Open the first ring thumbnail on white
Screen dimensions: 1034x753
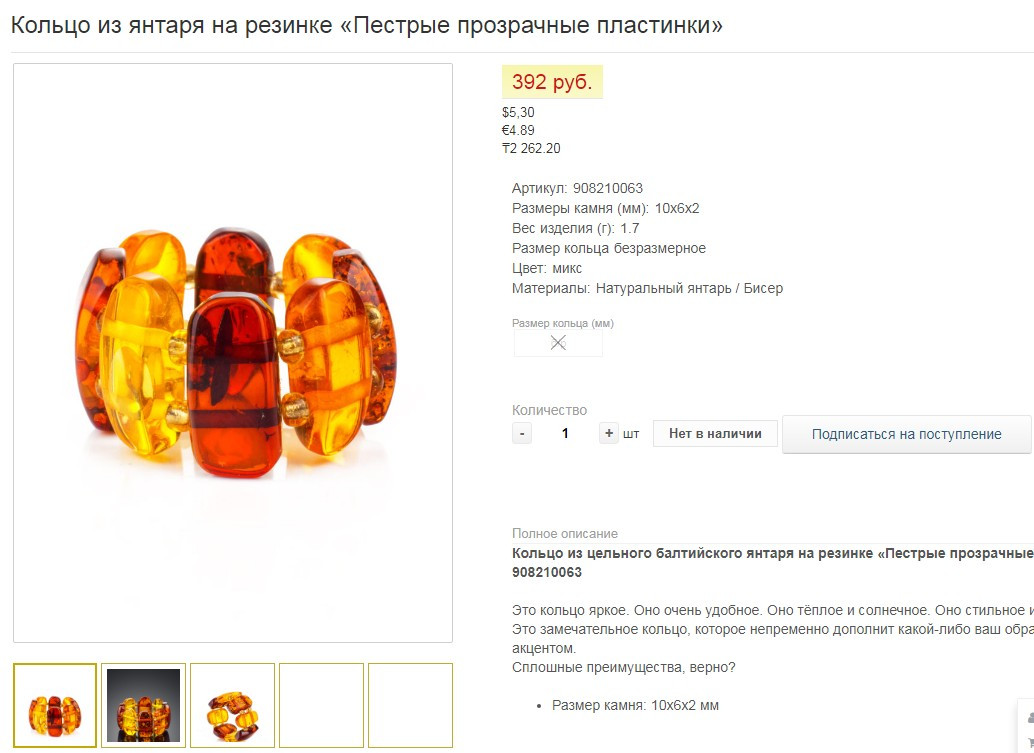pyautogui.click(x=55, y=706)
